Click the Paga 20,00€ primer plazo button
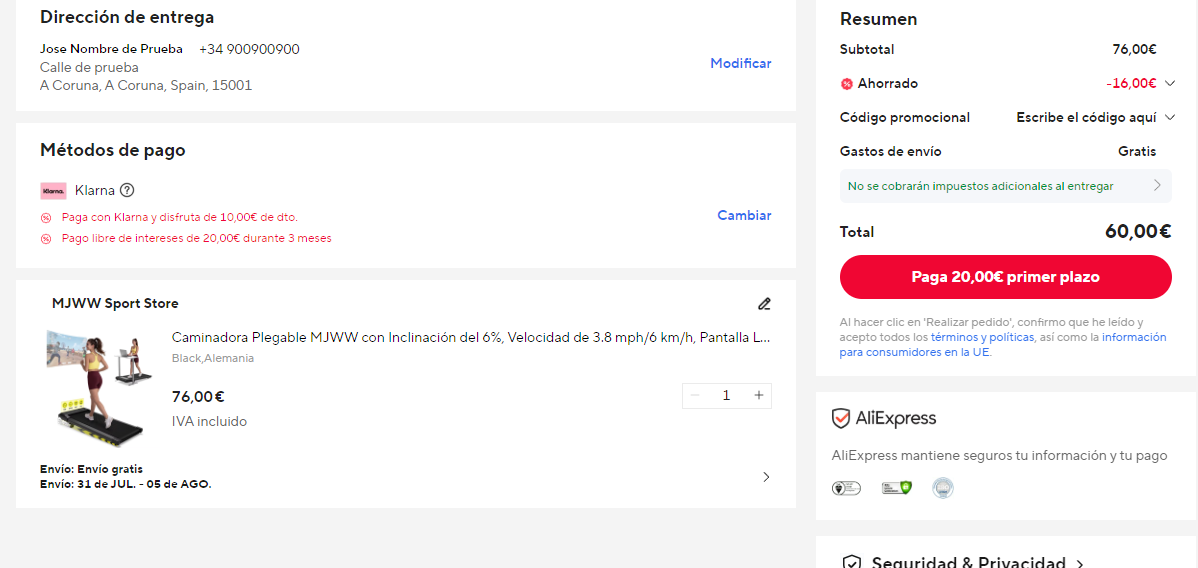Screen dimensions: 1198x568 pyautogui.click(x=1005, y=277)
